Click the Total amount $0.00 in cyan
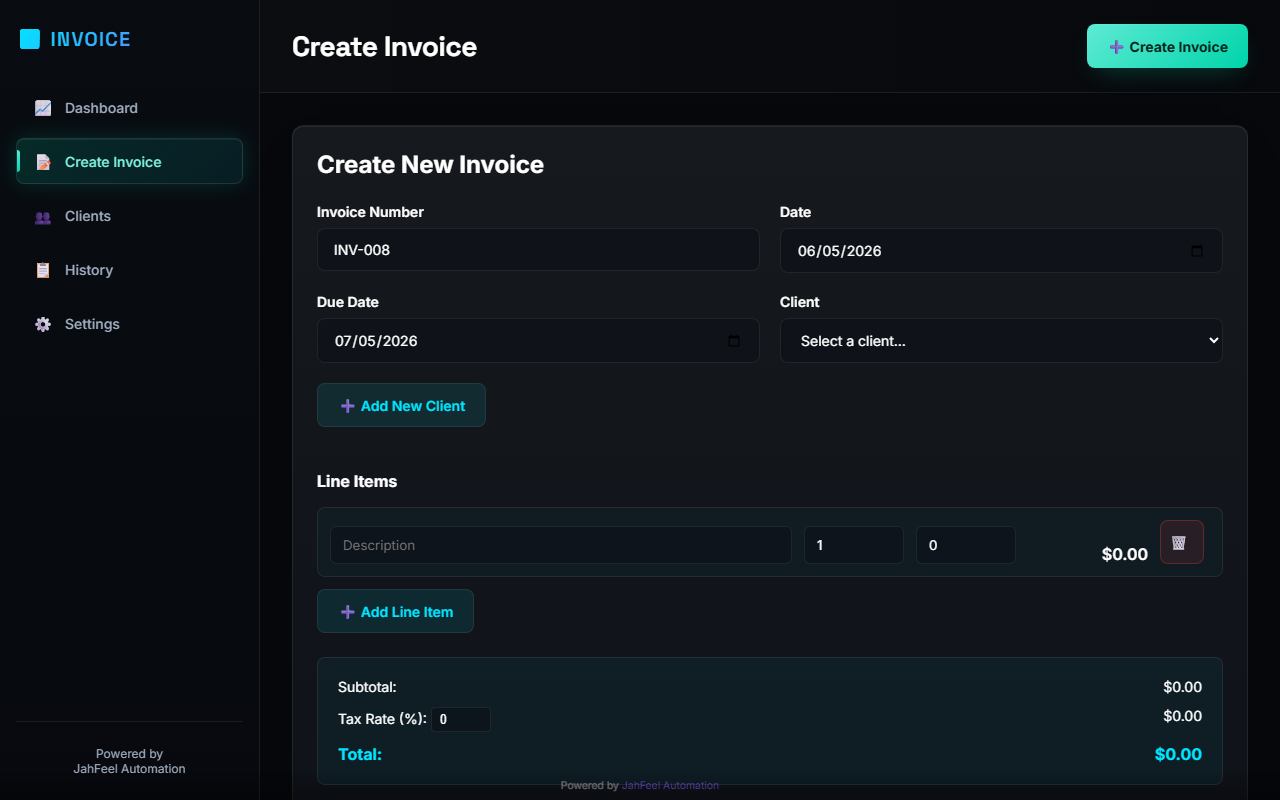 1178,754
